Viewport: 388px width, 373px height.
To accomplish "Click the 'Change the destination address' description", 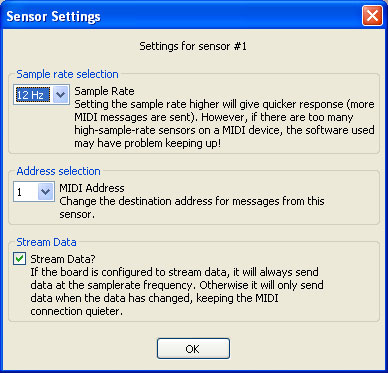I will (192, 208).
